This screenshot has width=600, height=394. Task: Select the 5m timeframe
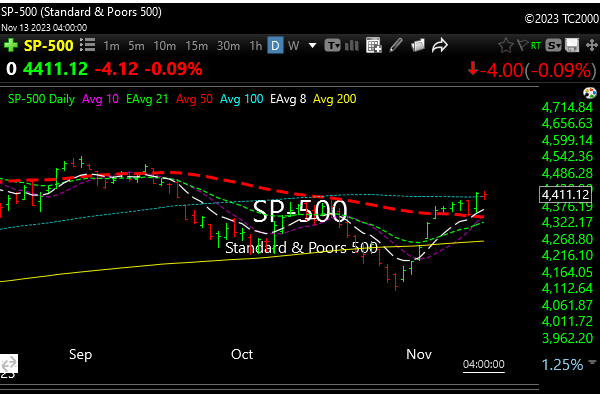click(136, 46)
